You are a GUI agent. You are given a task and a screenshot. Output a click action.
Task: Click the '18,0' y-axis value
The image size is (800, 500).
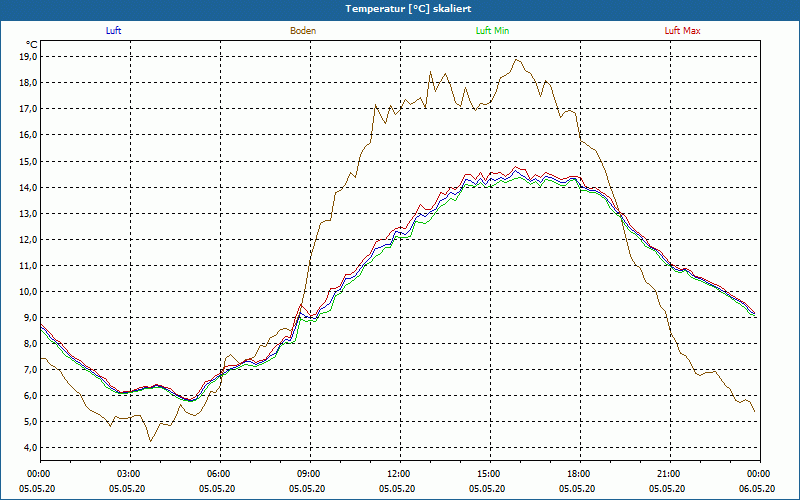tap(29, 83)
